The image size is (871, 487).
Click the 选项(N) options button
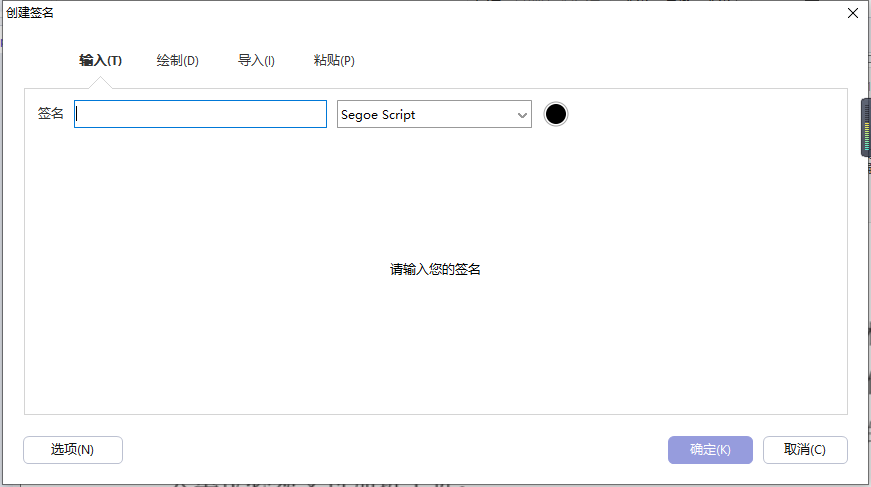click(x=73, y=450)
